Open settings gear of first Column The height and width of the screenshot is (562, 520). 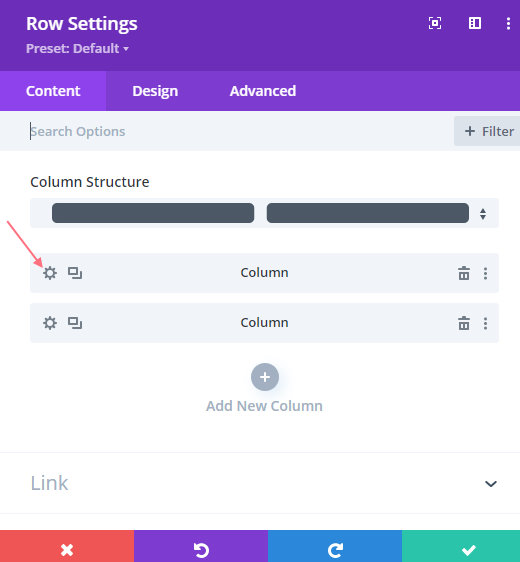[x=50, y=273]
